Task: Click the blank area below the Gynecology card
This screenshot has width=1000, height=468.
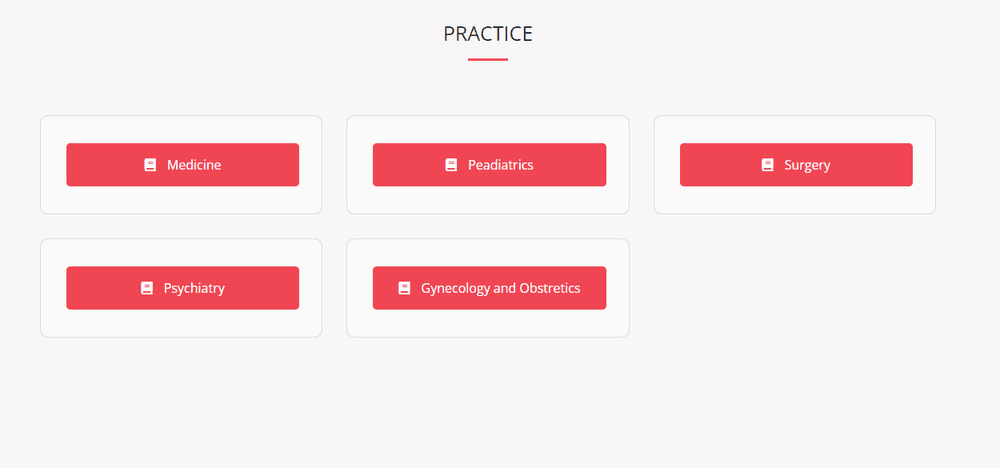Action: point(488,400)
